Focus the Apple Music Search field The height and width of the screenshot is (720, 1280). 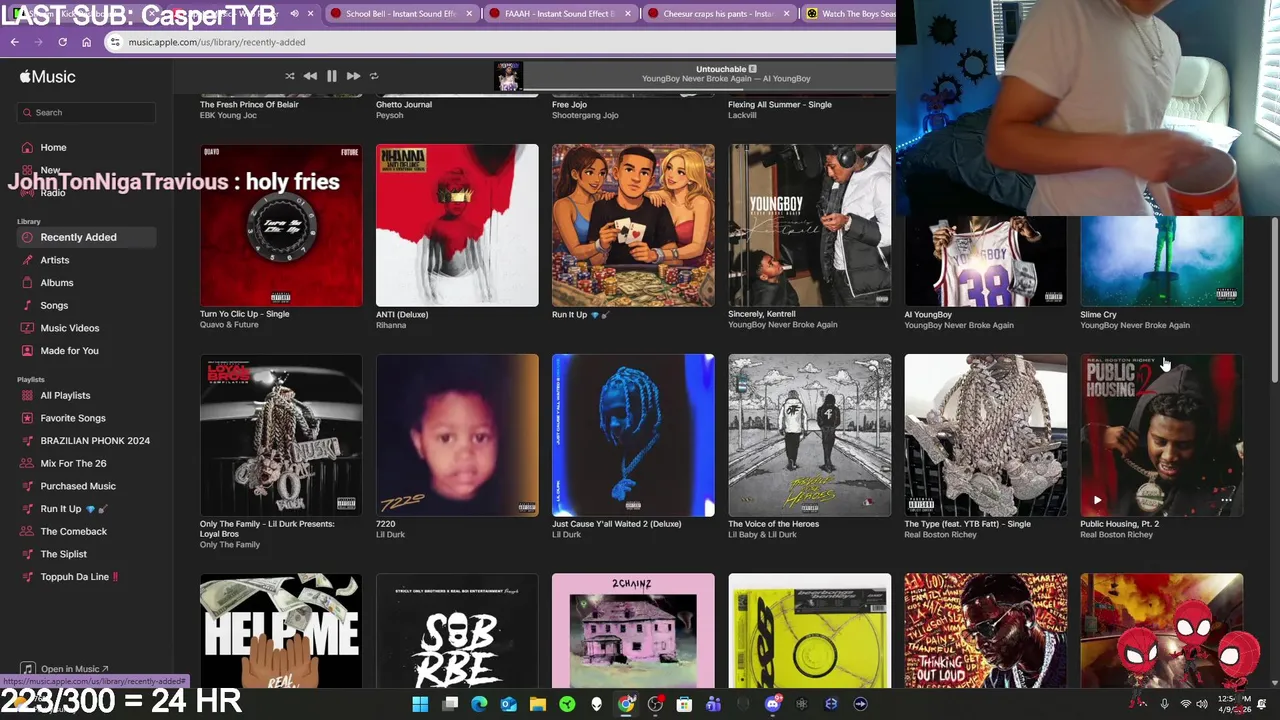pos(87,112)
